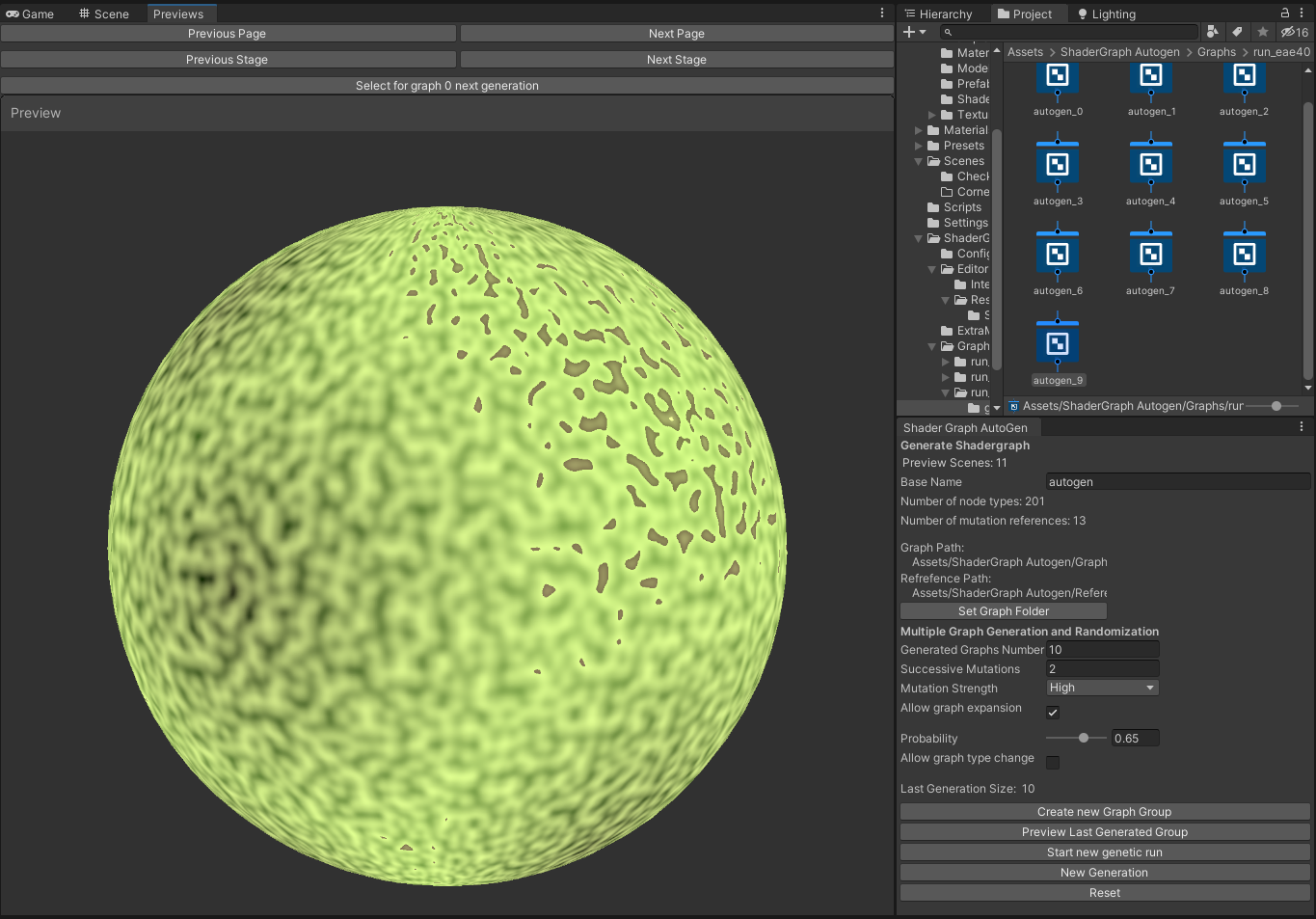
Task: Click Preview Last Generated Group button
Action: (x=1105, y=832)
